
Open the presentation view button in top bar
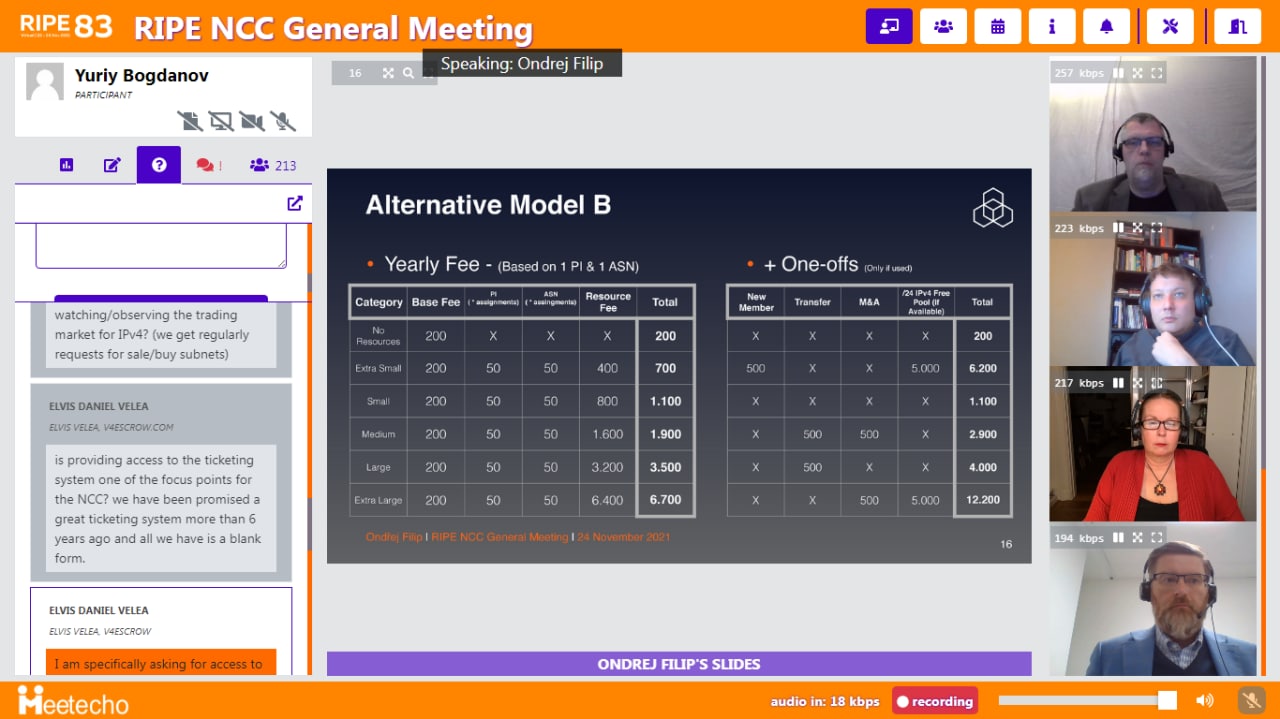click(x=889, y=27)
